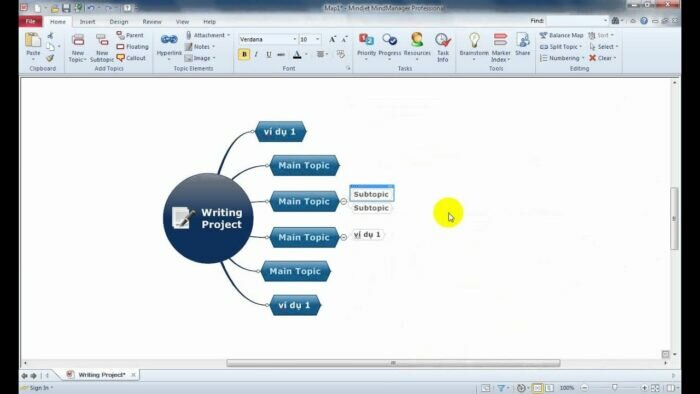Toggle bold formatting

pyautogui.click(x=244, y=54)
